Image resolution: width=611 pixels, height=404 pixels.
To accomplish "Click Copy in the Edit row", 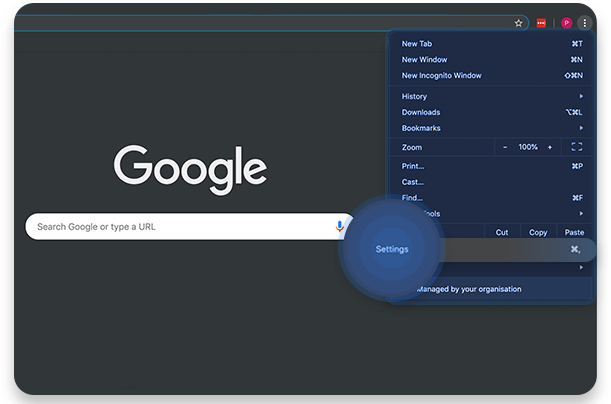I will (538, 232).
